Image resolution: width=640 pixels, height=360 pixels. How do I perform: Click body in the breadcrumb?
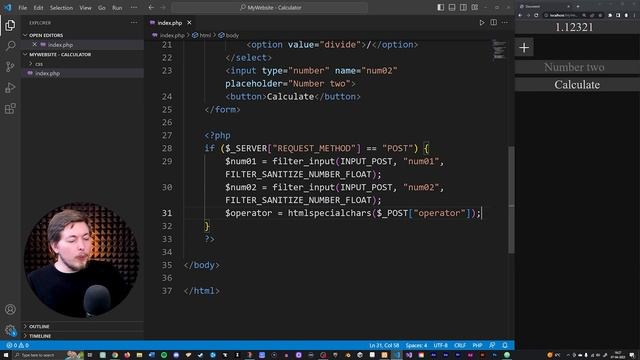coord(229,36)
